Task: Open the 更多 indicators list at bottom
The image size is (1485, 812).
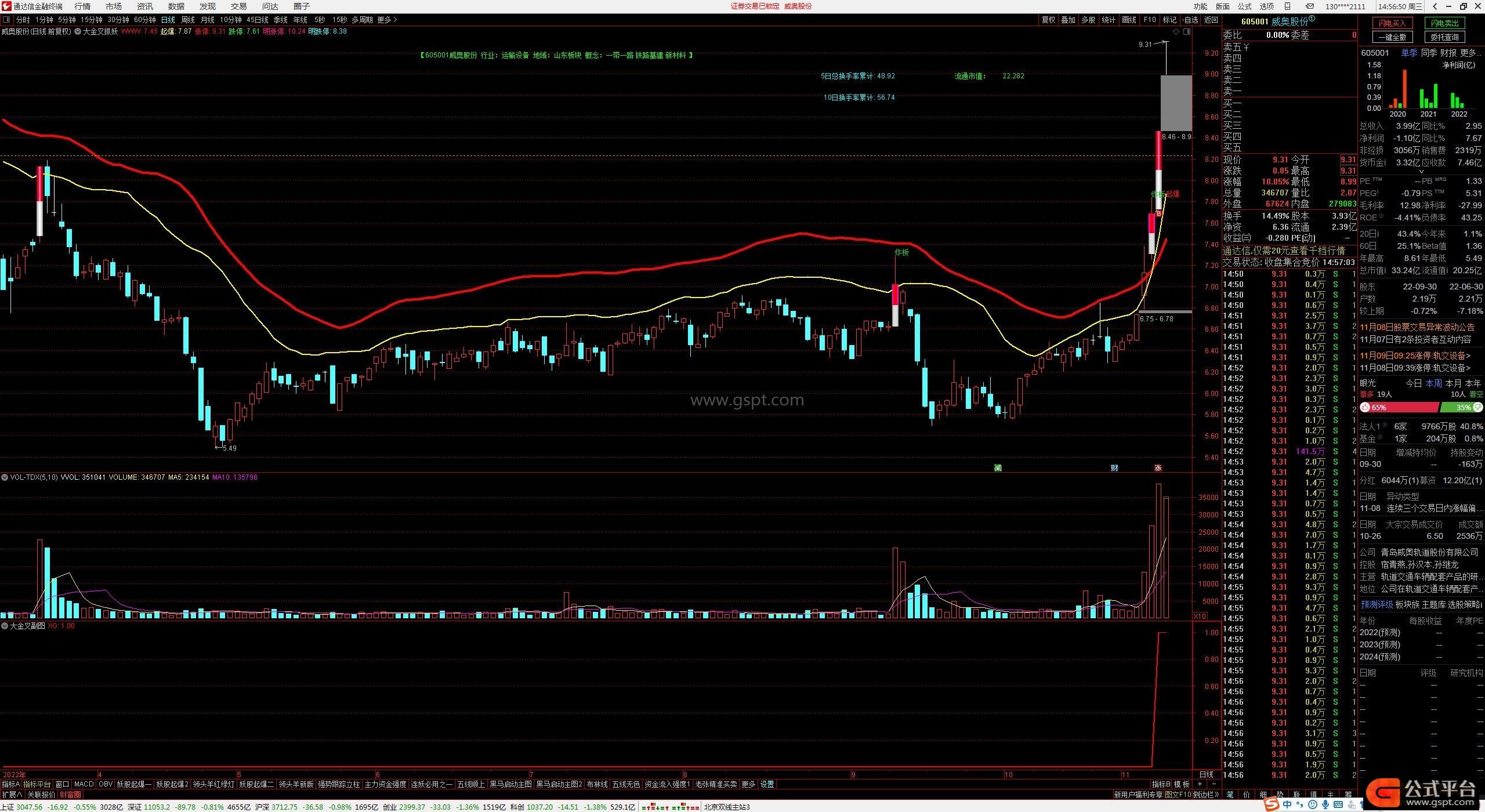Action: point(748,784)
